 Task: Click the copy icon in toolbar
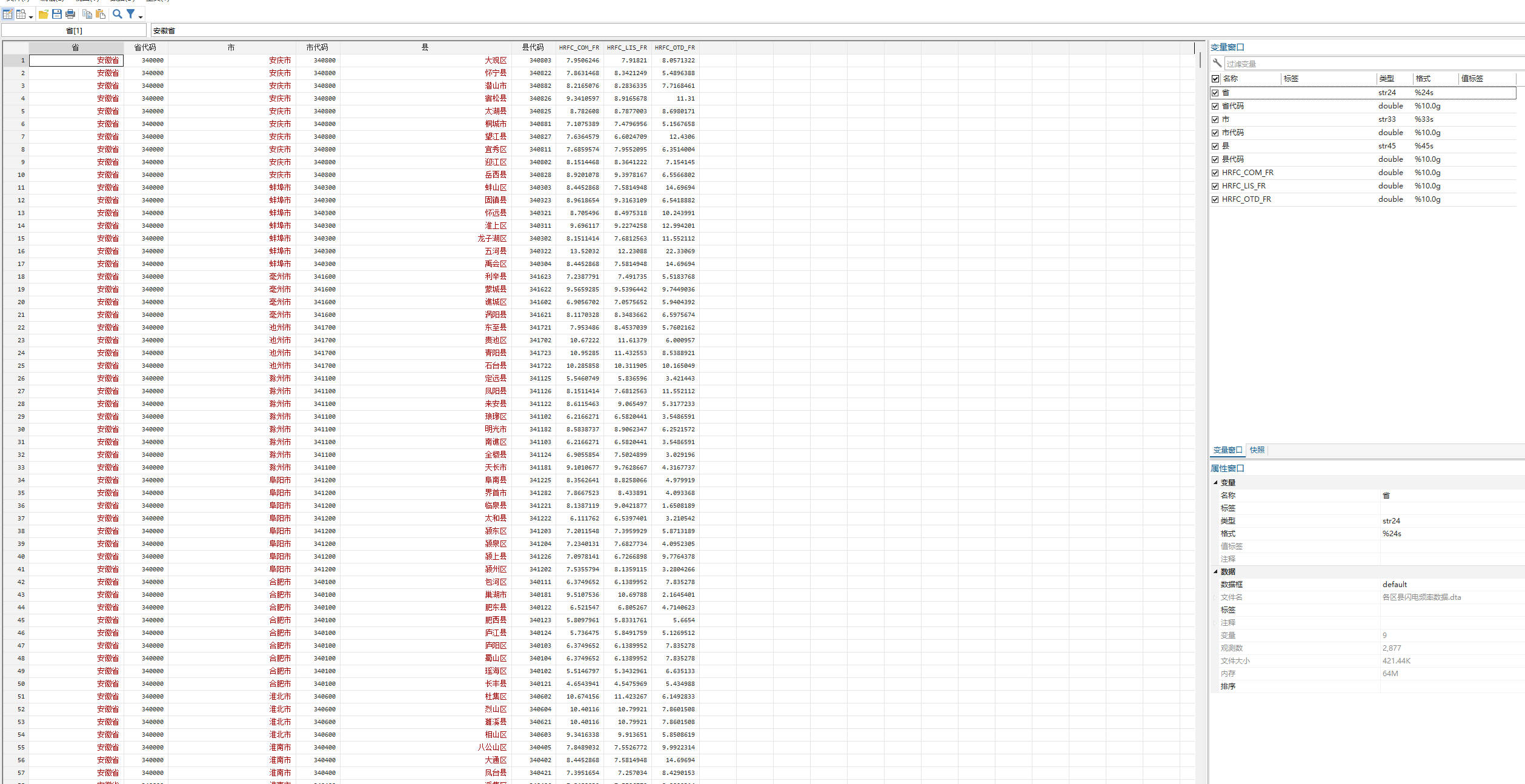(87, 14)
